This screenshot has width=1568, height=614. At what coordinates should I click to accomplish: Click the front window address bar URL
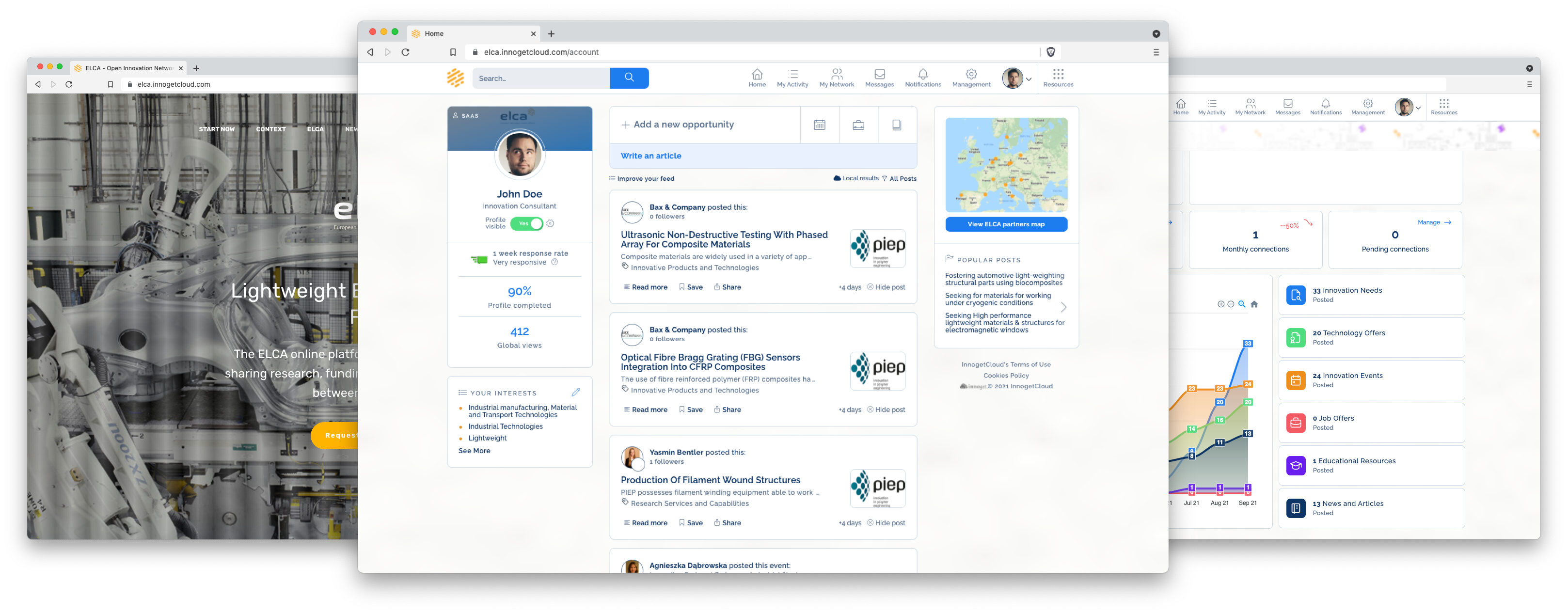(x=541, y=52)
